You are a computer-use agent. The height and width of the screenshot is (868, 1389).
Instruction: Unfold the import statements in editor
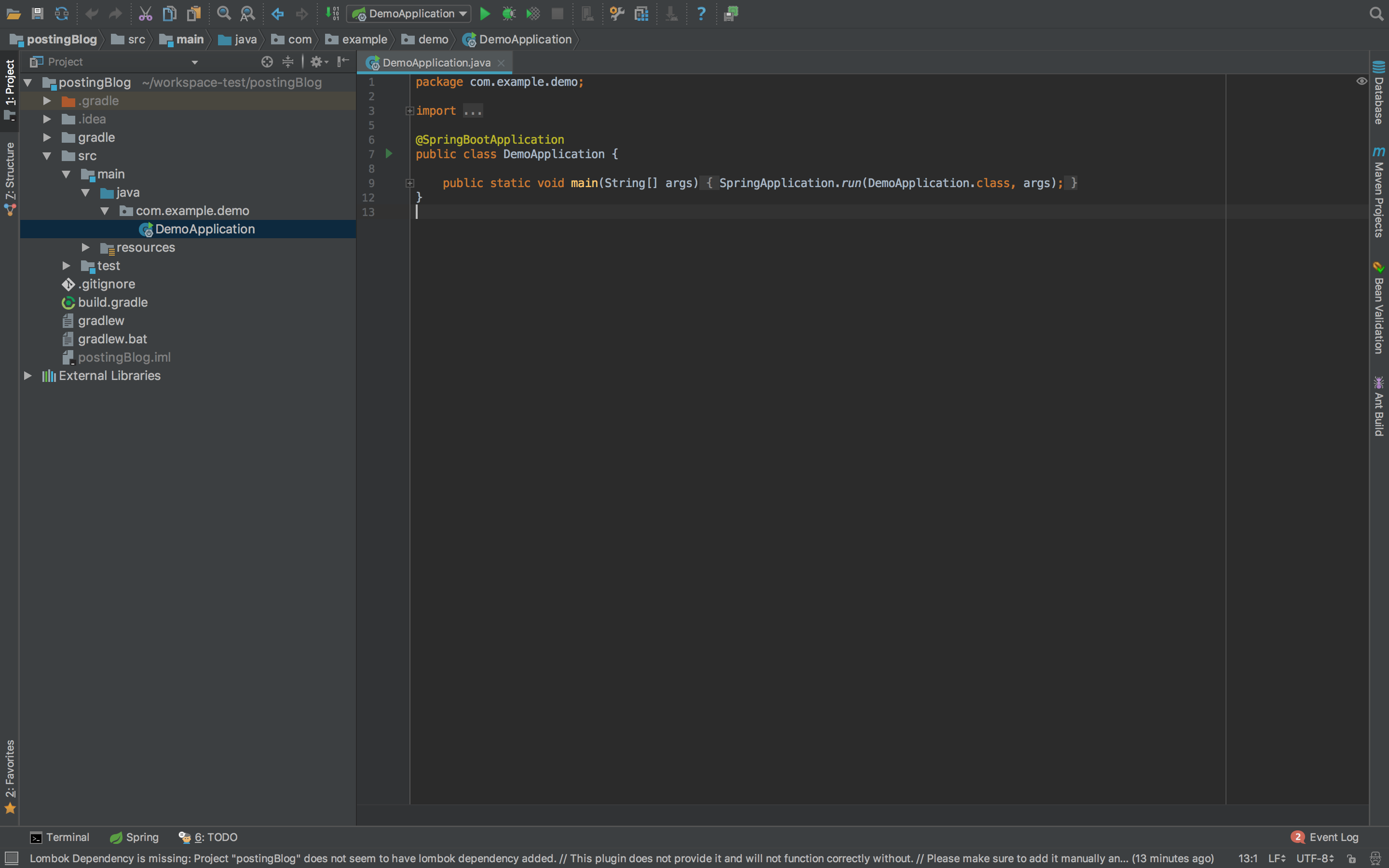coord(410,111)
